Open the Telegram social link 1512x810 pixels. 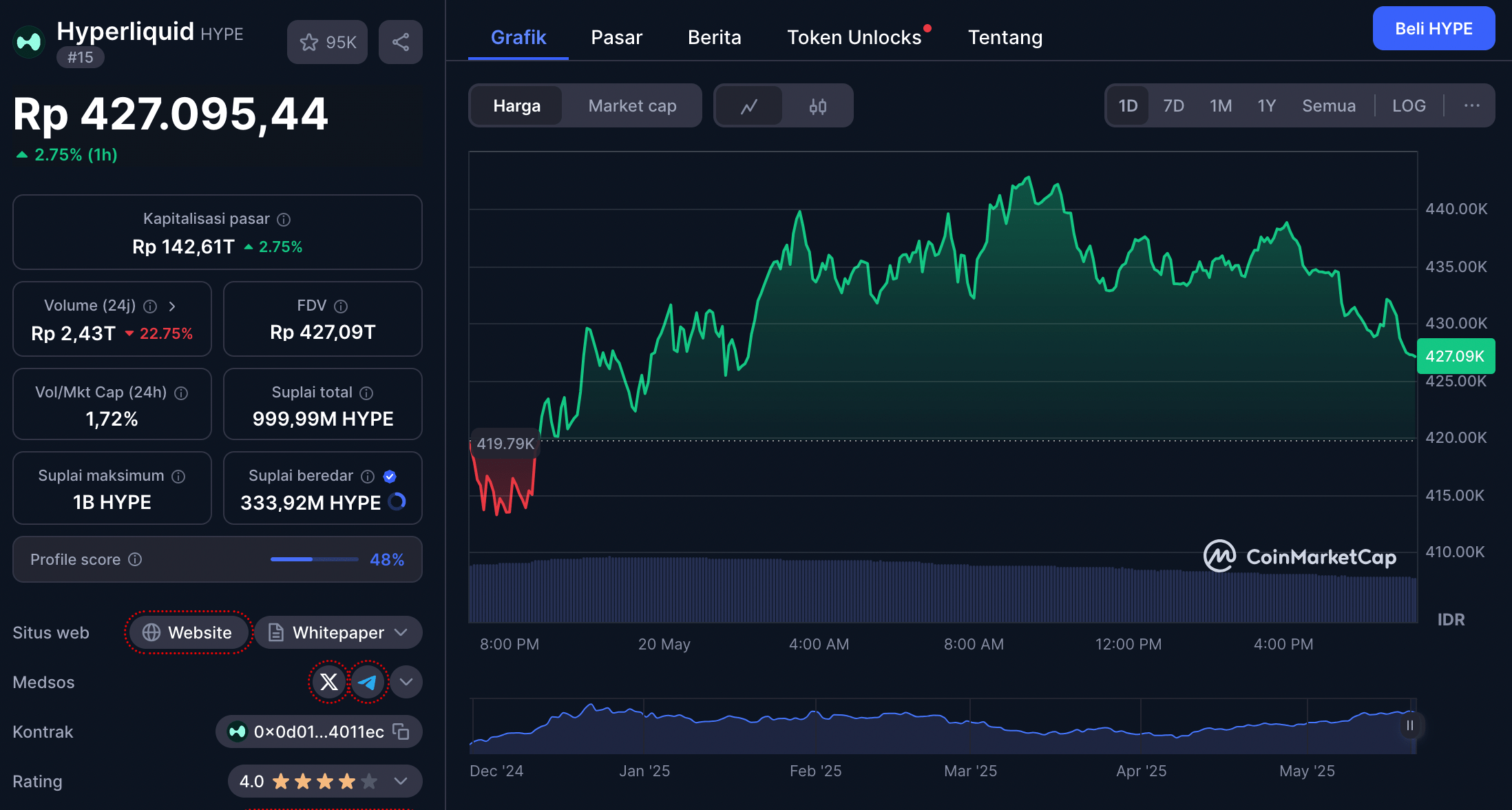(x=368, y=682)
